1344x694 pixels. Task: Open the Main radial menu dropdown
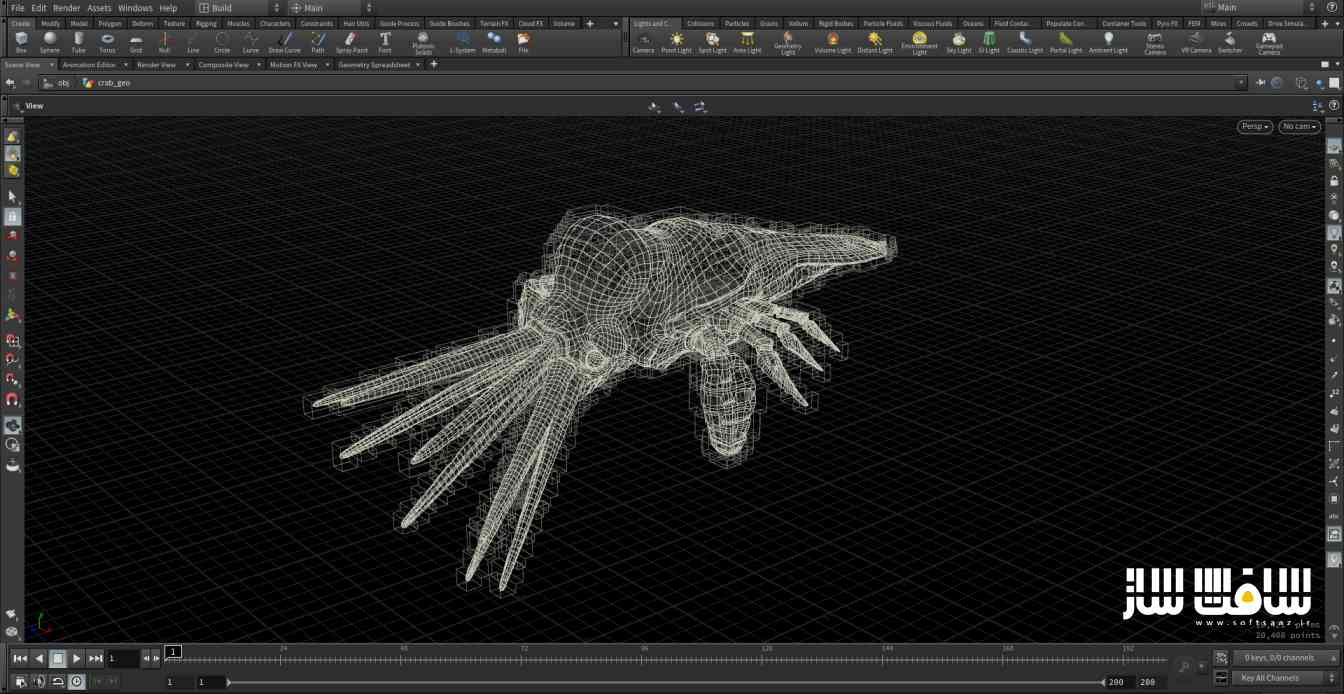click(x=331, y=7)
